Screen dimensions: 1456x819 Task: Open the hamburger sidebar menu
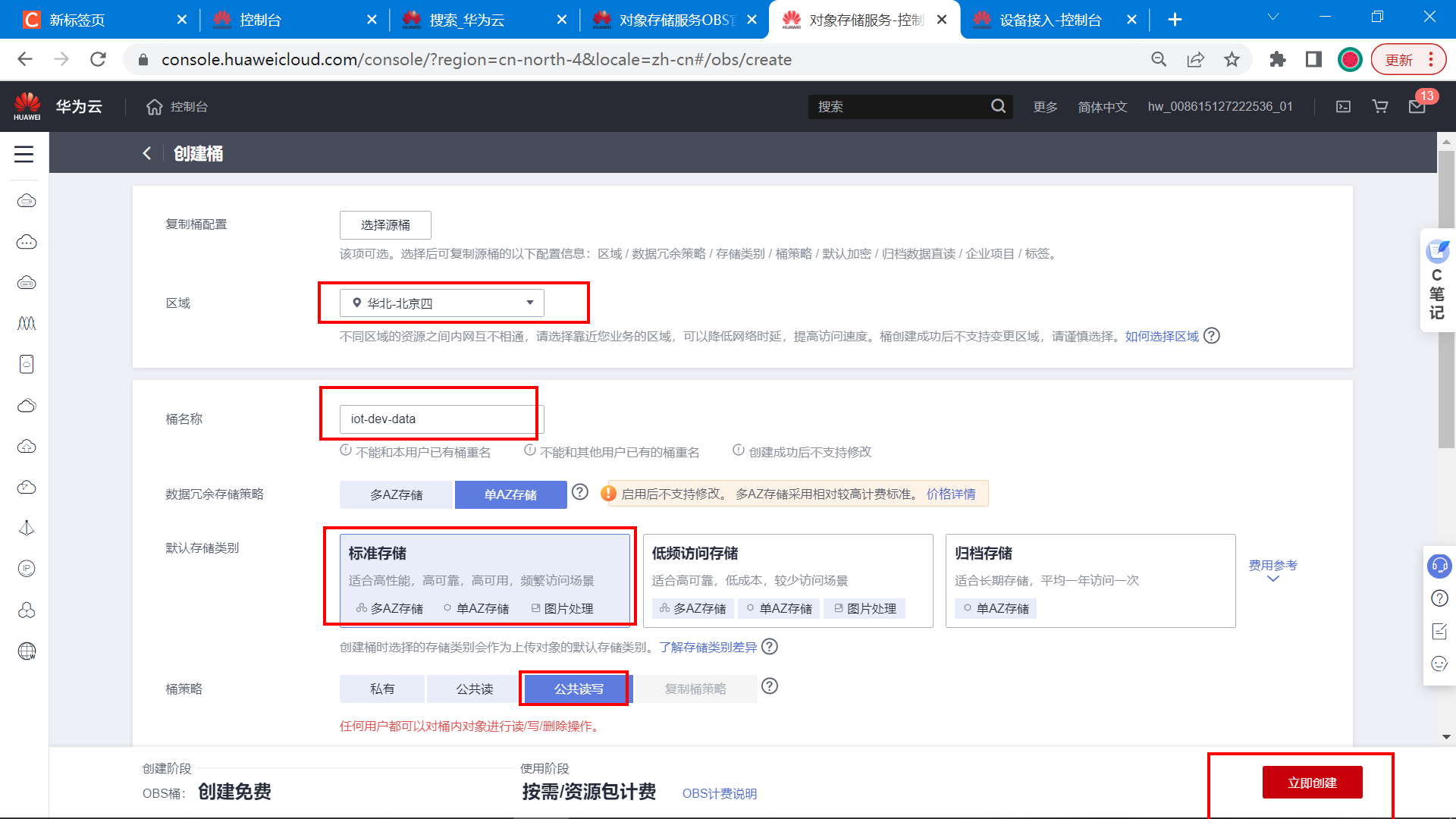coord(24,154)
